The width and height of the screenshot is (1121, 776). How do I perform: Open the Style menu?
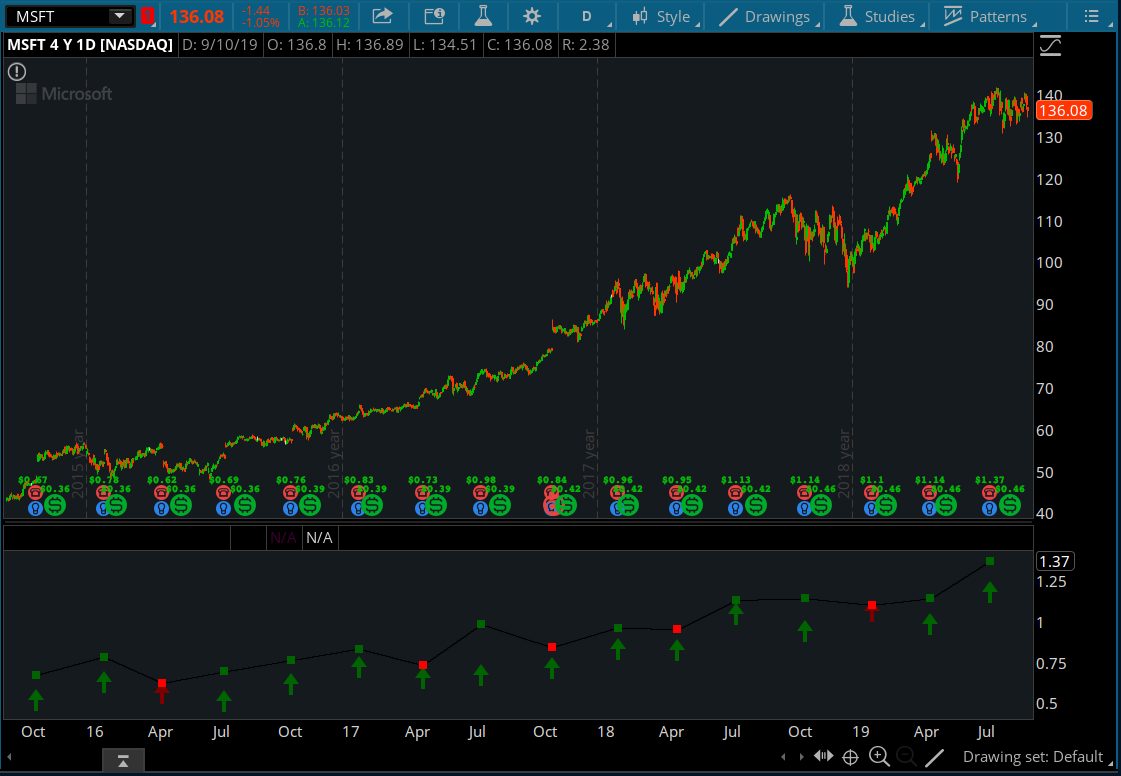pos(661,16)
